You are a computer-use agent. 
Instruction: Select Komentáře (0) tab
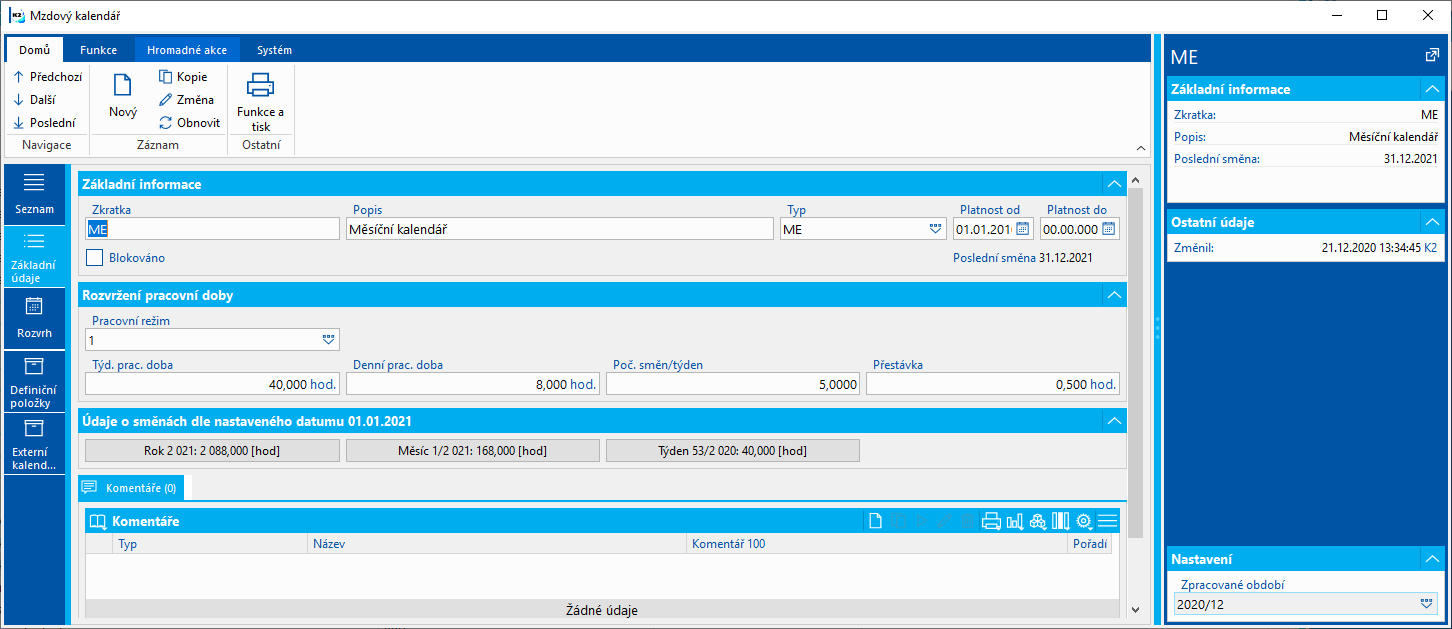pos(130,488)
